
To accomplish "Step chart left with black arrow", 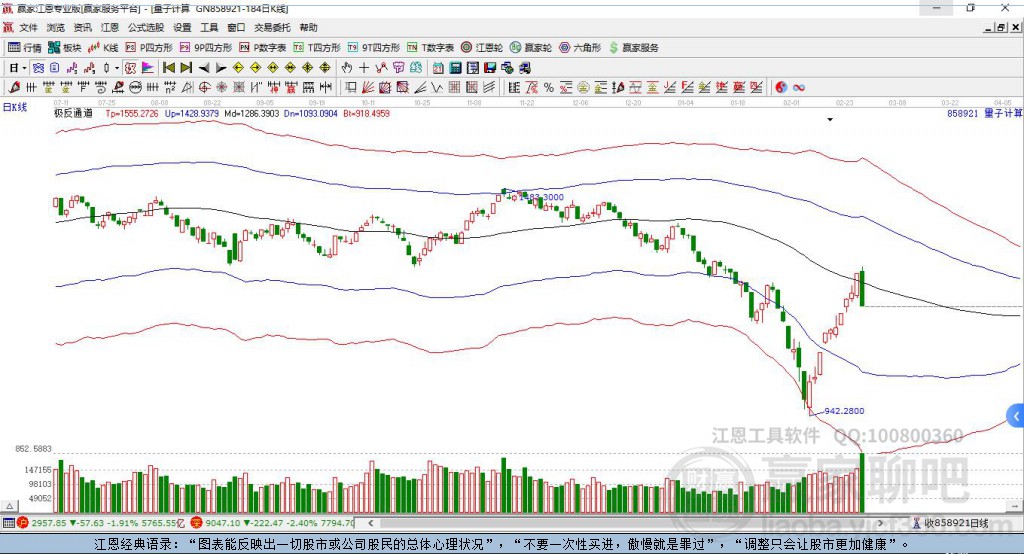I will tap(204, 67).
